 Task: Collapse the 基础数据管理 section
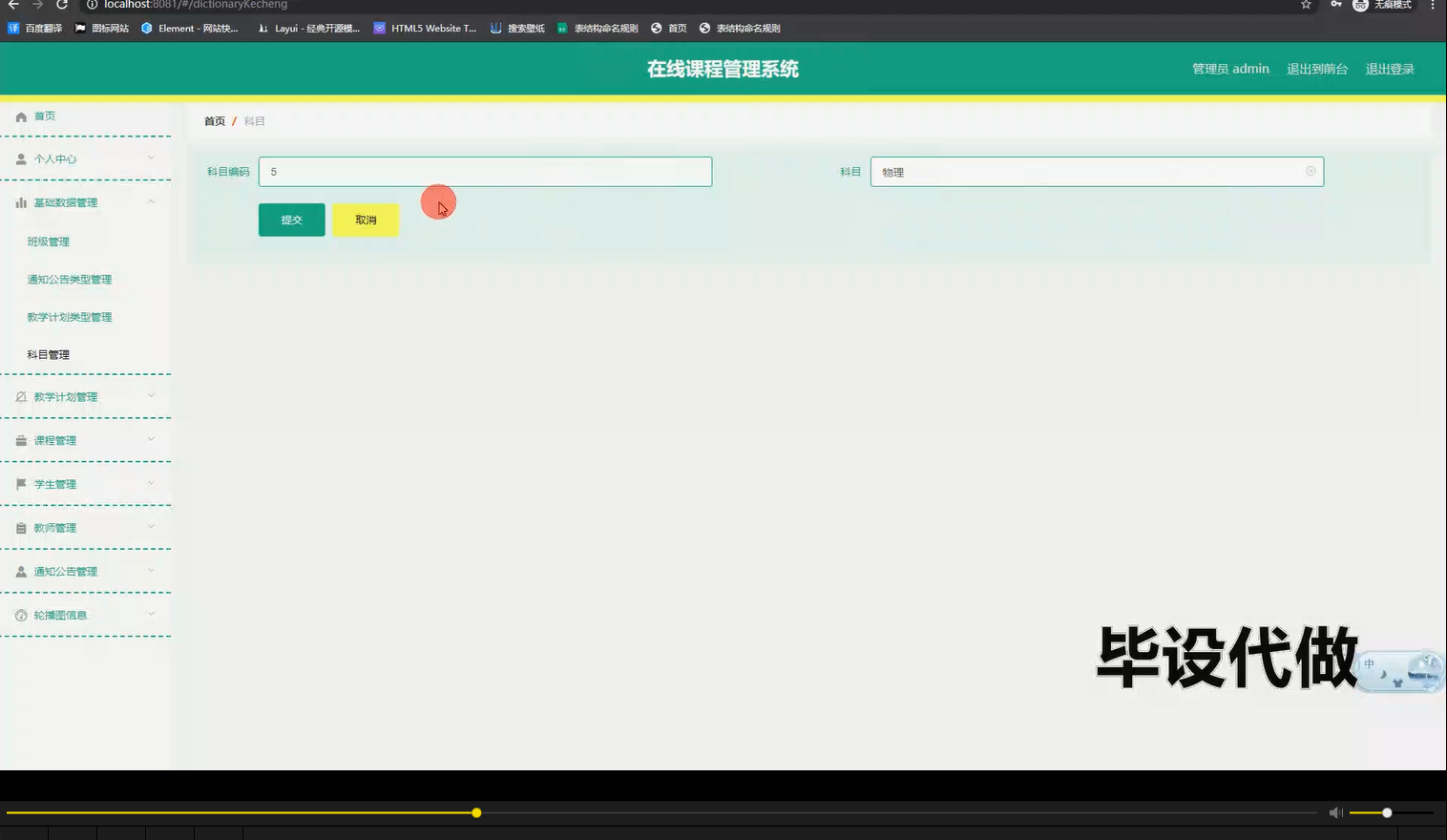pos(150,201)
